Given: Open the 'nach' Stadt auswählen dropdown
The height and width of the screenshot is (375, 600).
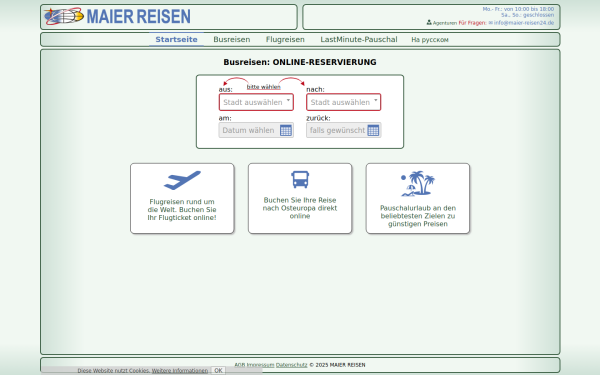Looking at the screenshot, I should (x=344, y=102).
